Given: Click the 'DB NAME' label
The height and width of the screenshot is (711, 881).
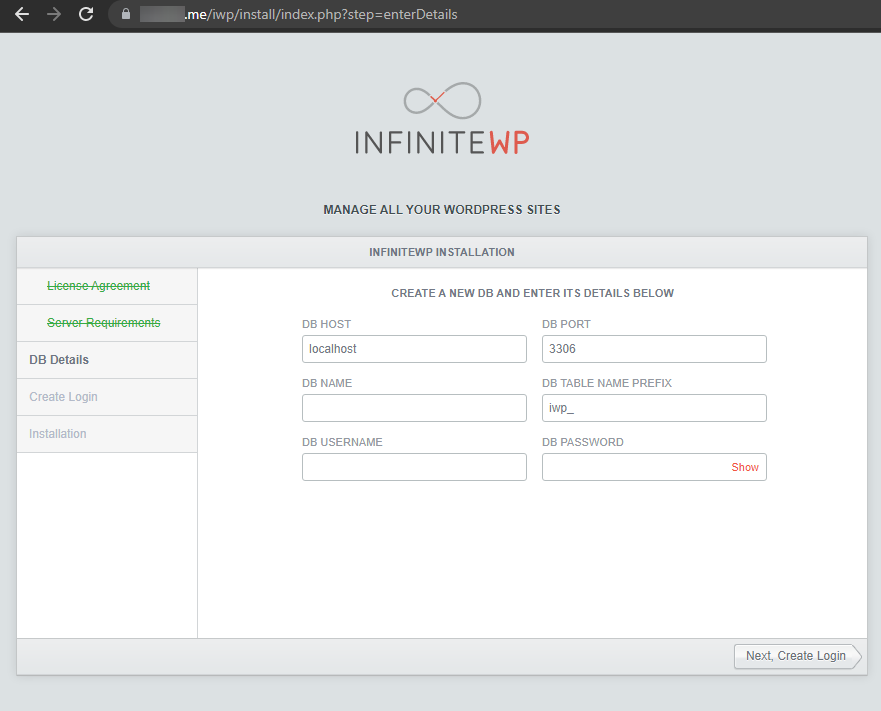Looking at the screenshot, I should (327, 383).
